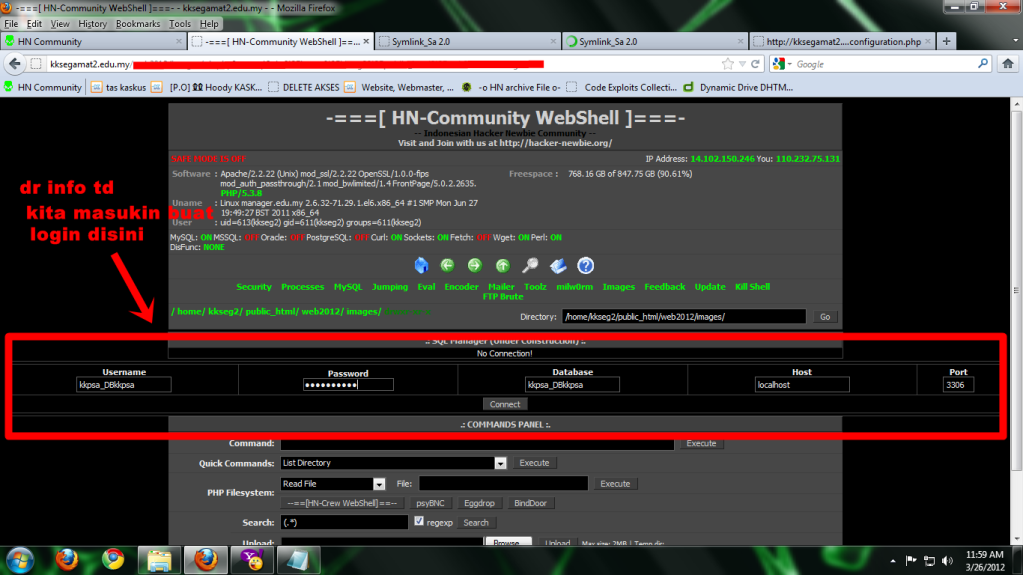Open the magnifier search icon
This screenshot has height=575, width=1023.
(531, 265)
